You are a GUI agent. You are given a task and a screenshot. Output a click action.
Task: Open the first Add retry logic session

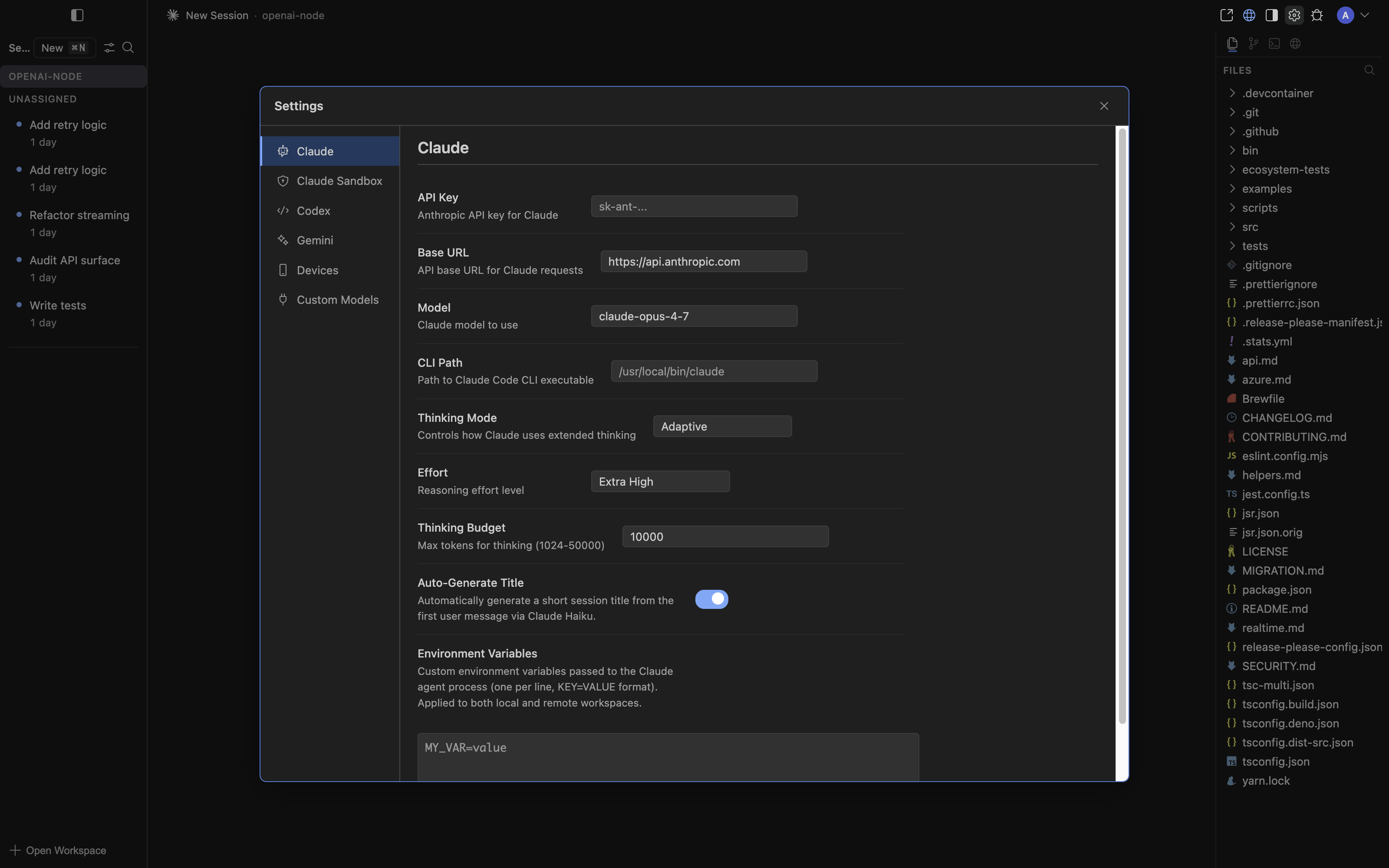[73, 133]
